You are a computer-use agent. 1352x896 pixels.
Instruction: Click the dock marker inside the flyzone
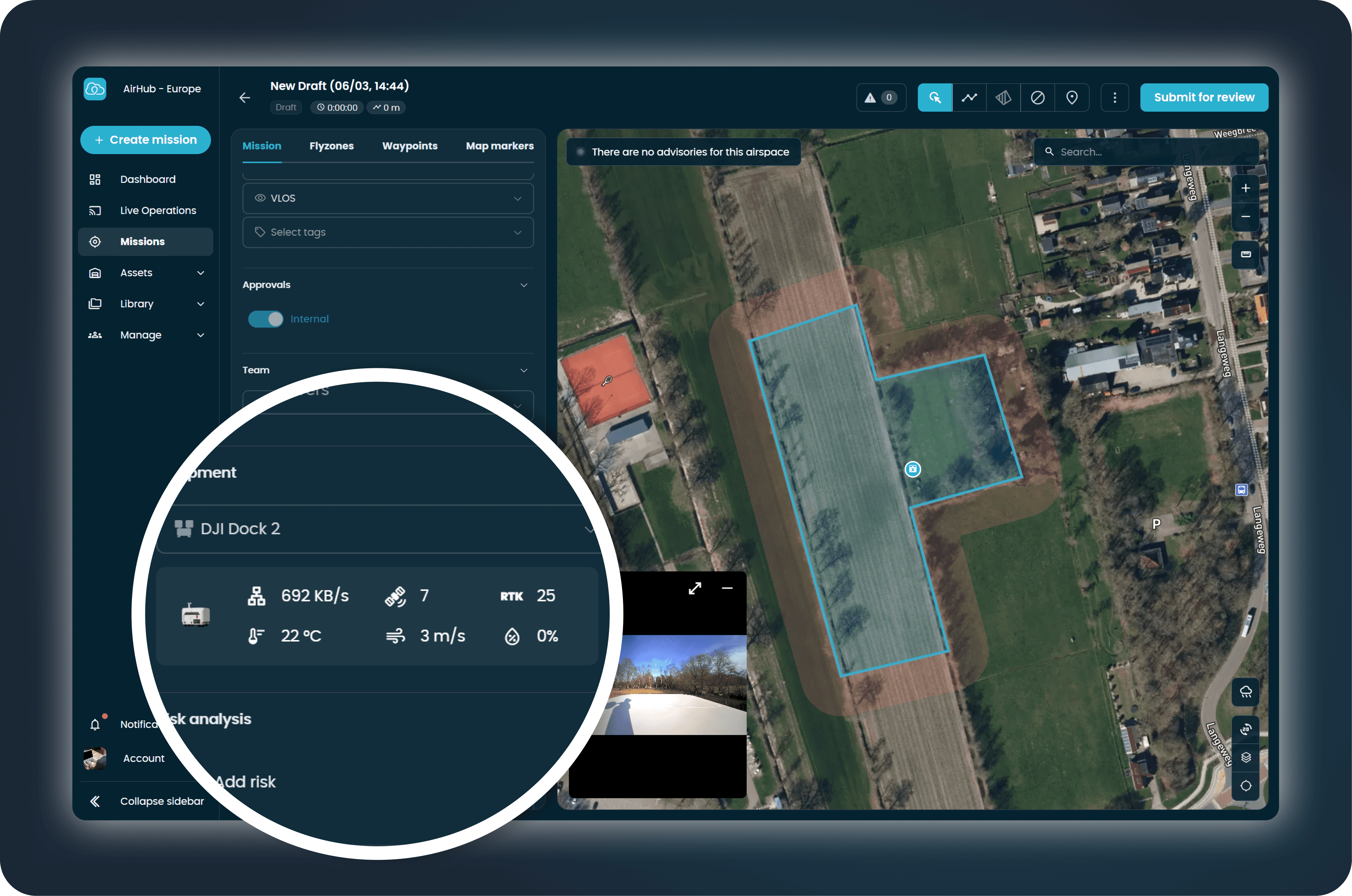[x=912, y=469]
